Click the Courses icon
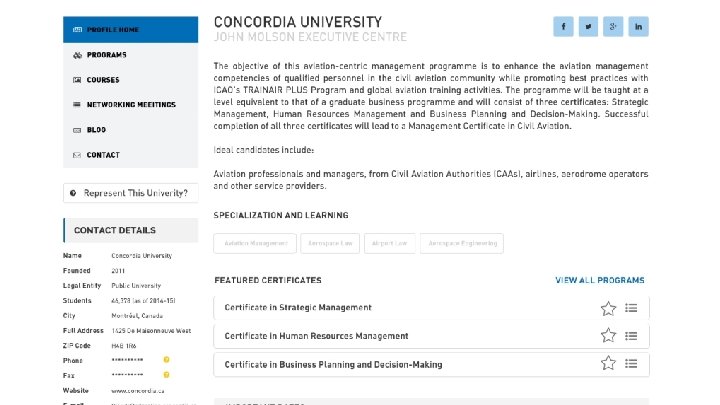Viewport: 720px width, 405px height. (77, 80)
